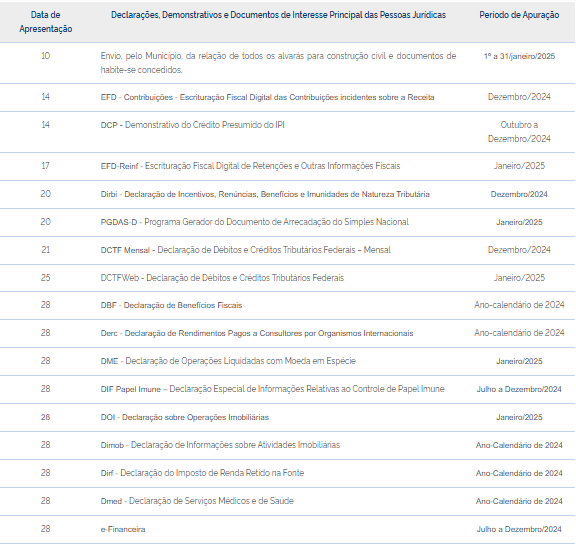This screenshot has width=576, height=545.
Task: Click the 'Derc' consultores row text
Action: 257,333
